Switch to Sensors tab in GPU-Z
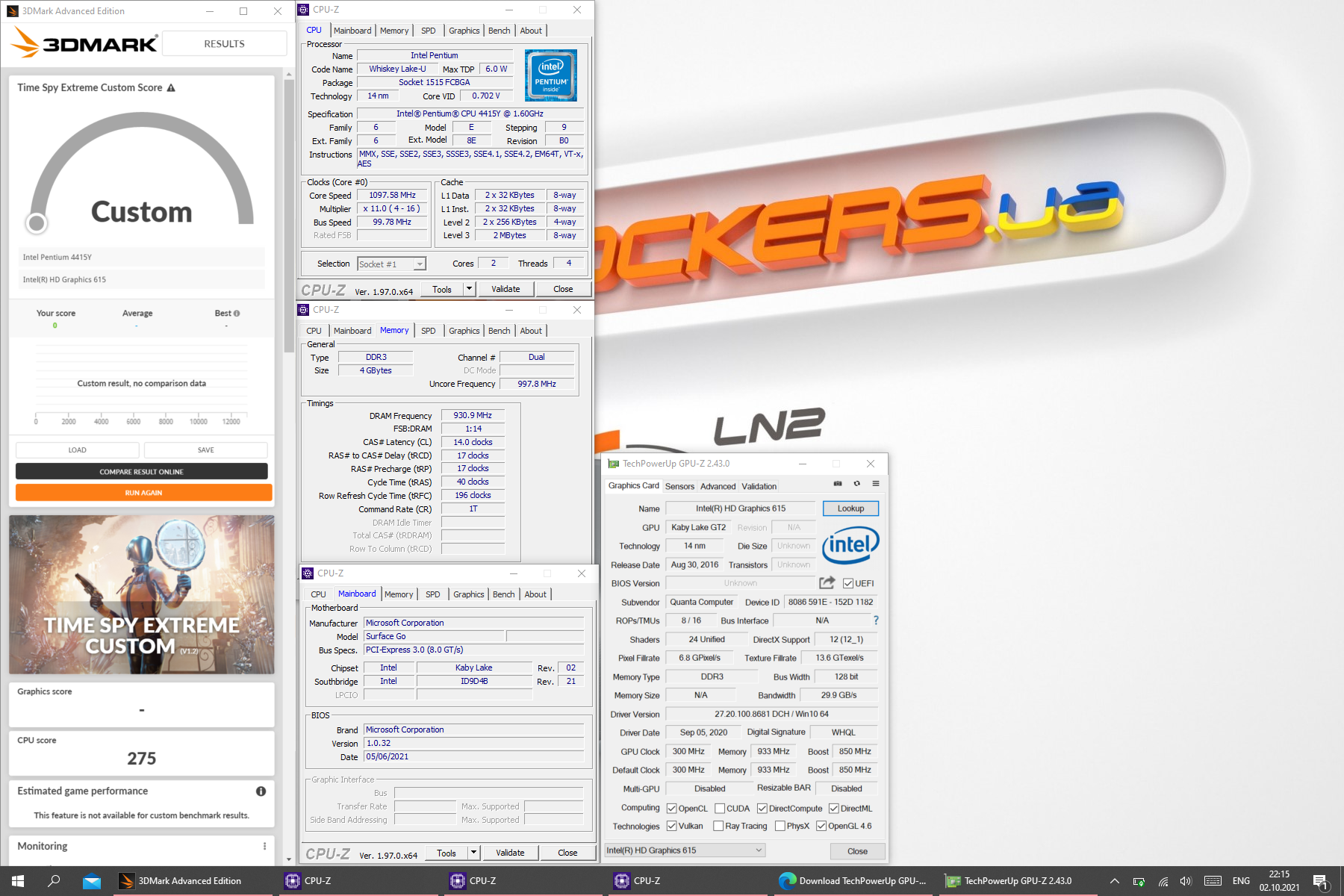 tap(679, 486)
